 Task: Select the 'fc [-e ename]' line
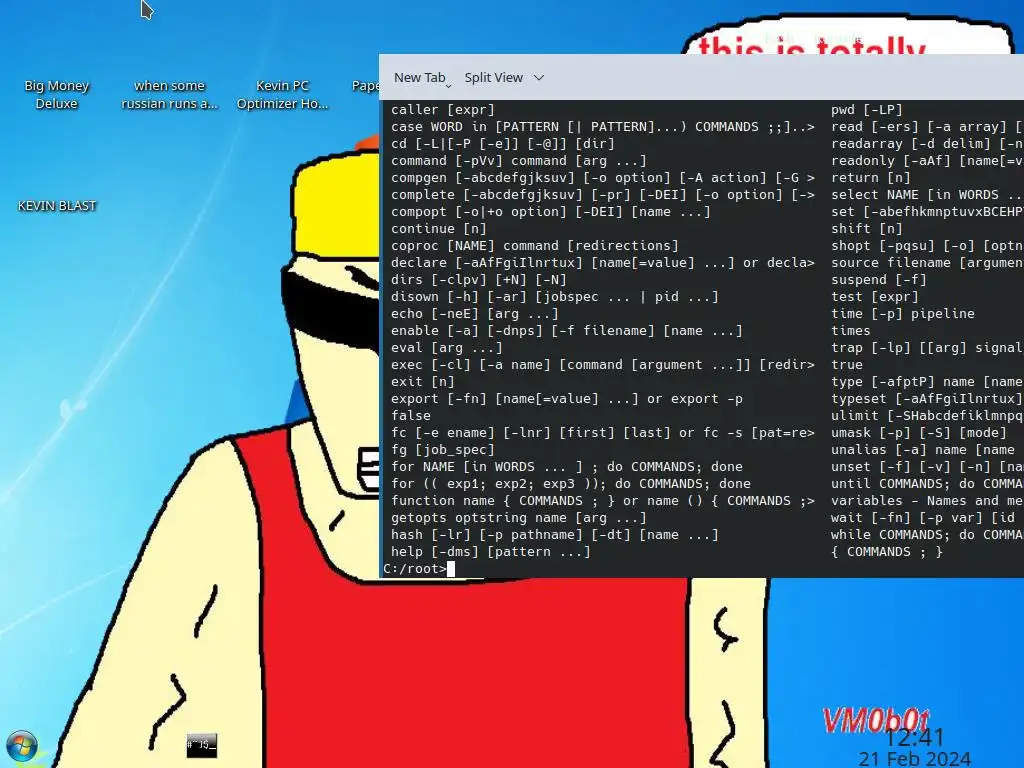coord(603,432)
